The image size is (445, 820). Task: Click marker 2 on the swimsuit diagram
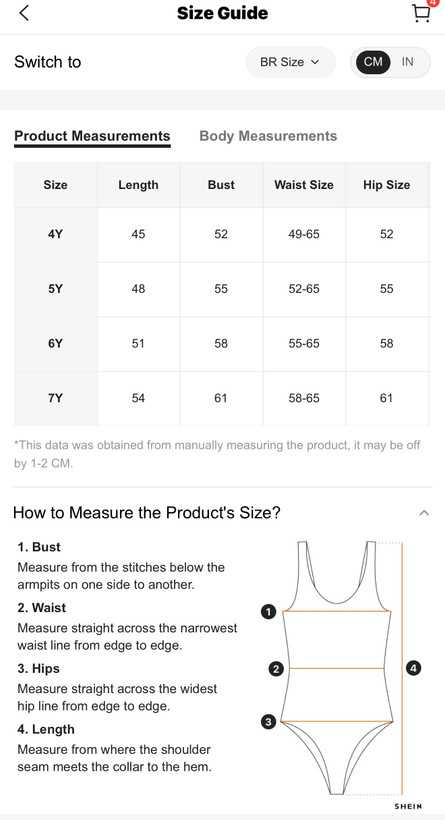point(276,668)
